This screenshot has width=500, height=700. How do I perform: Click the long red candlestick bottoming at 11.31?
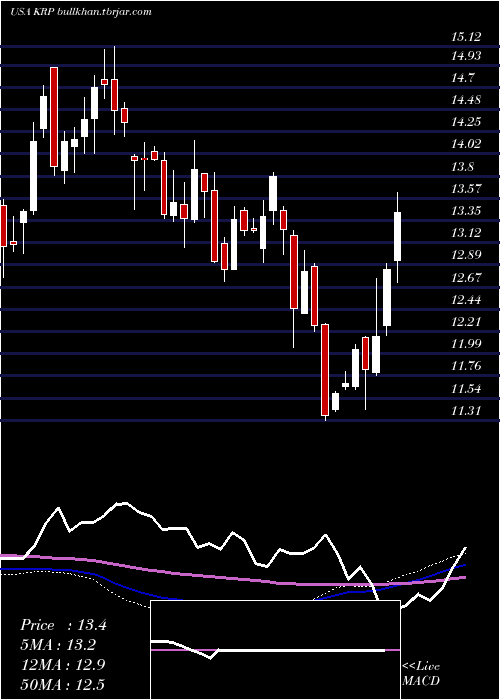tap(325, 370)
